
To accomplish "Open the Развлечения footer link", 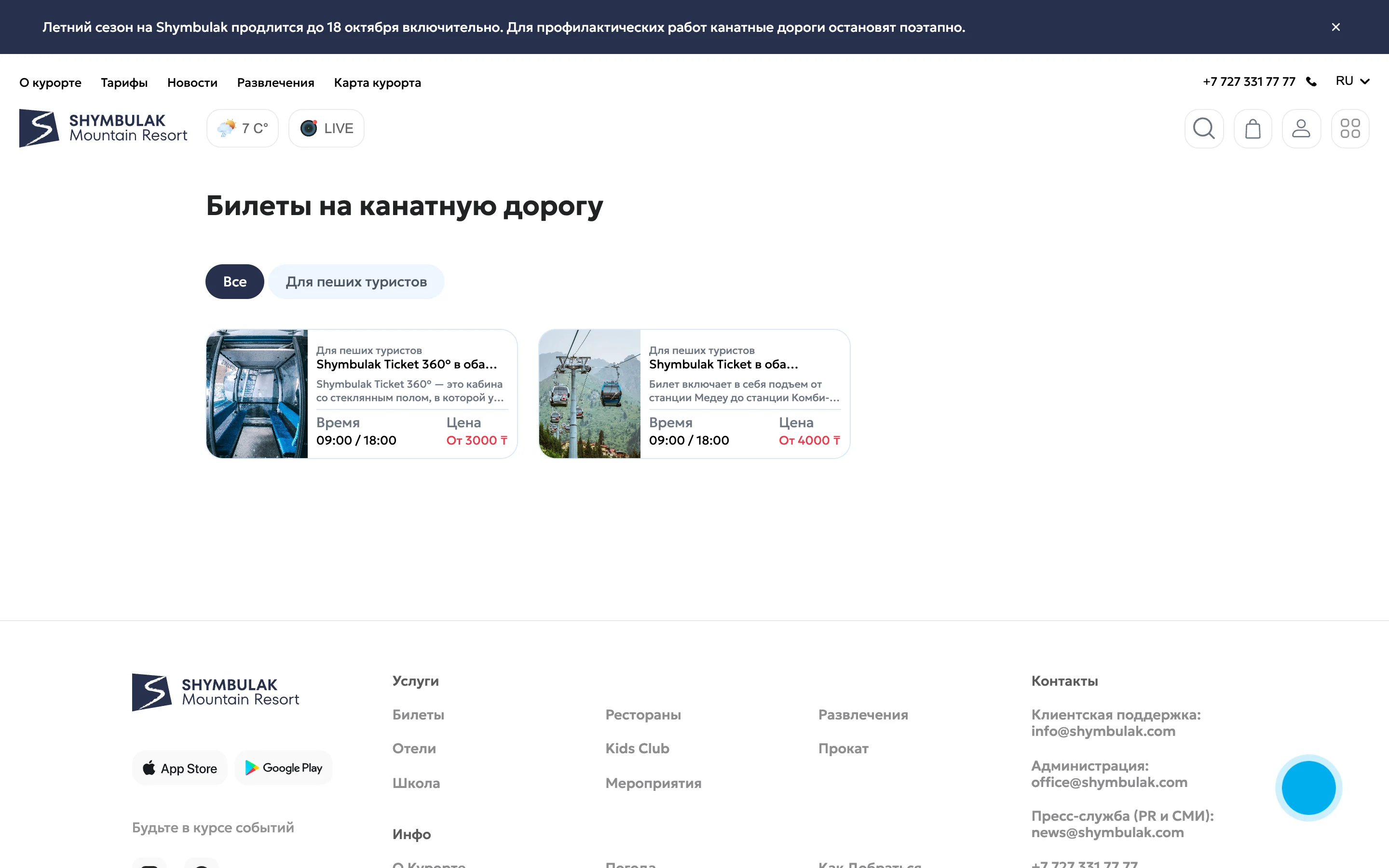I will point(863,715).
